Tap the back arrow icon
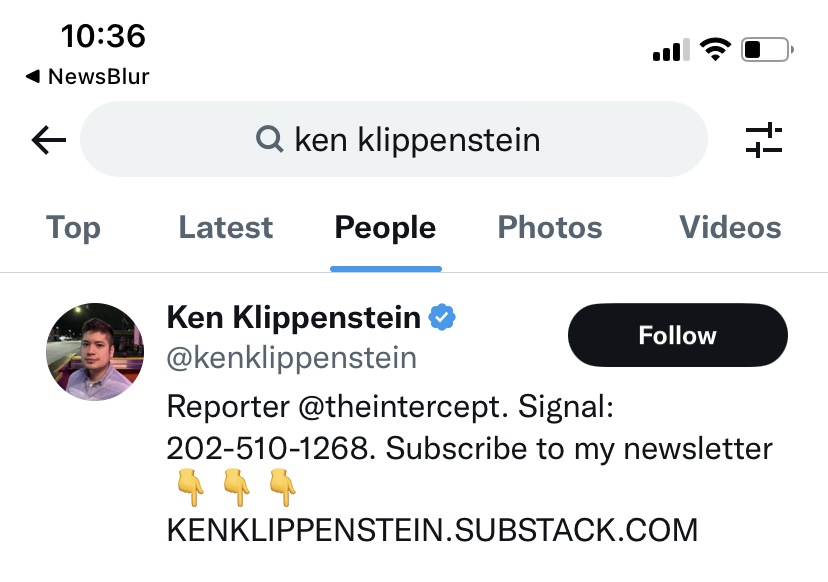The width and height of the screenshot is (828, 582). pos(49,140)
